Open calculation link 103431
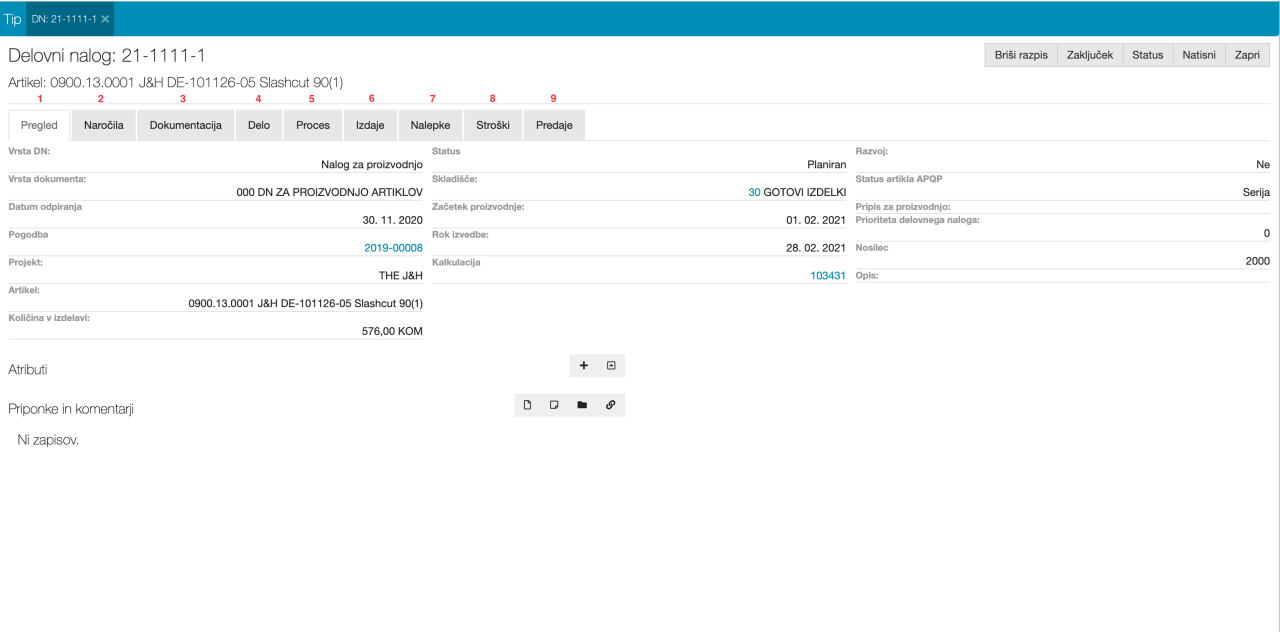Image resolution: width=1280 pixels, height=632 pixels. pos(828,276)
